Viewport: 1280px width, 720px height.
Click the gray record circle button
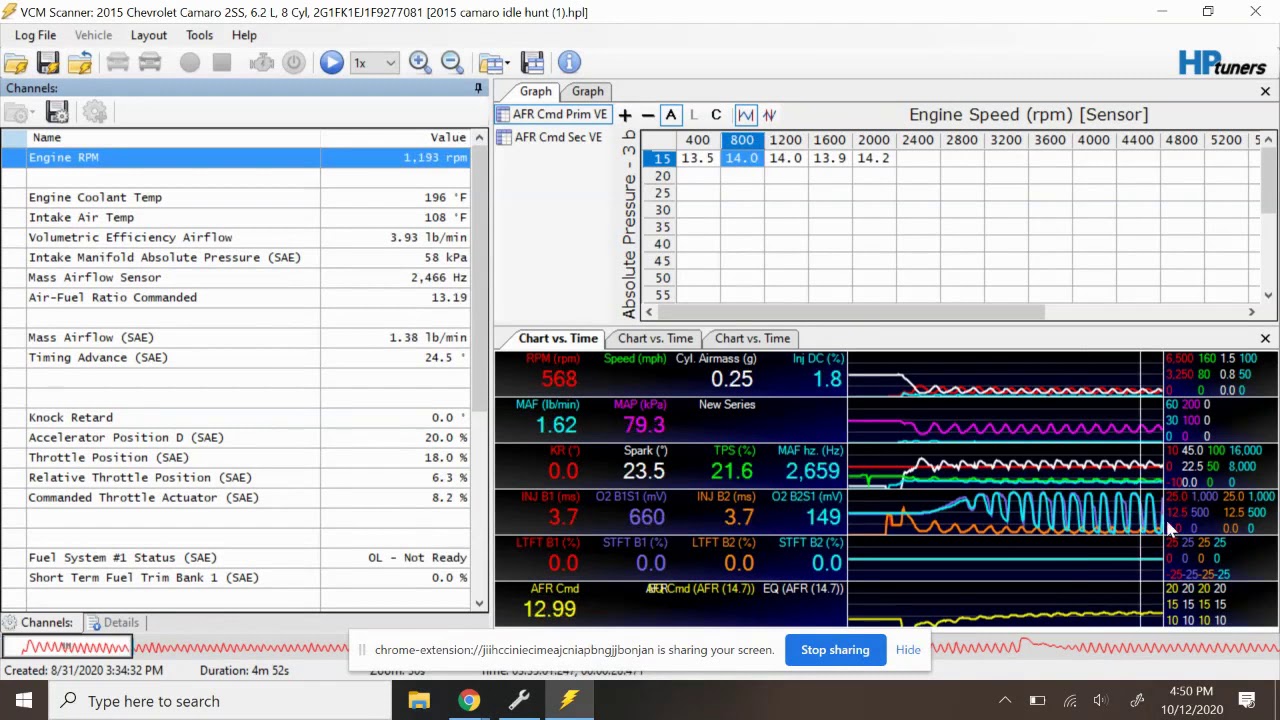pos(190,63)
